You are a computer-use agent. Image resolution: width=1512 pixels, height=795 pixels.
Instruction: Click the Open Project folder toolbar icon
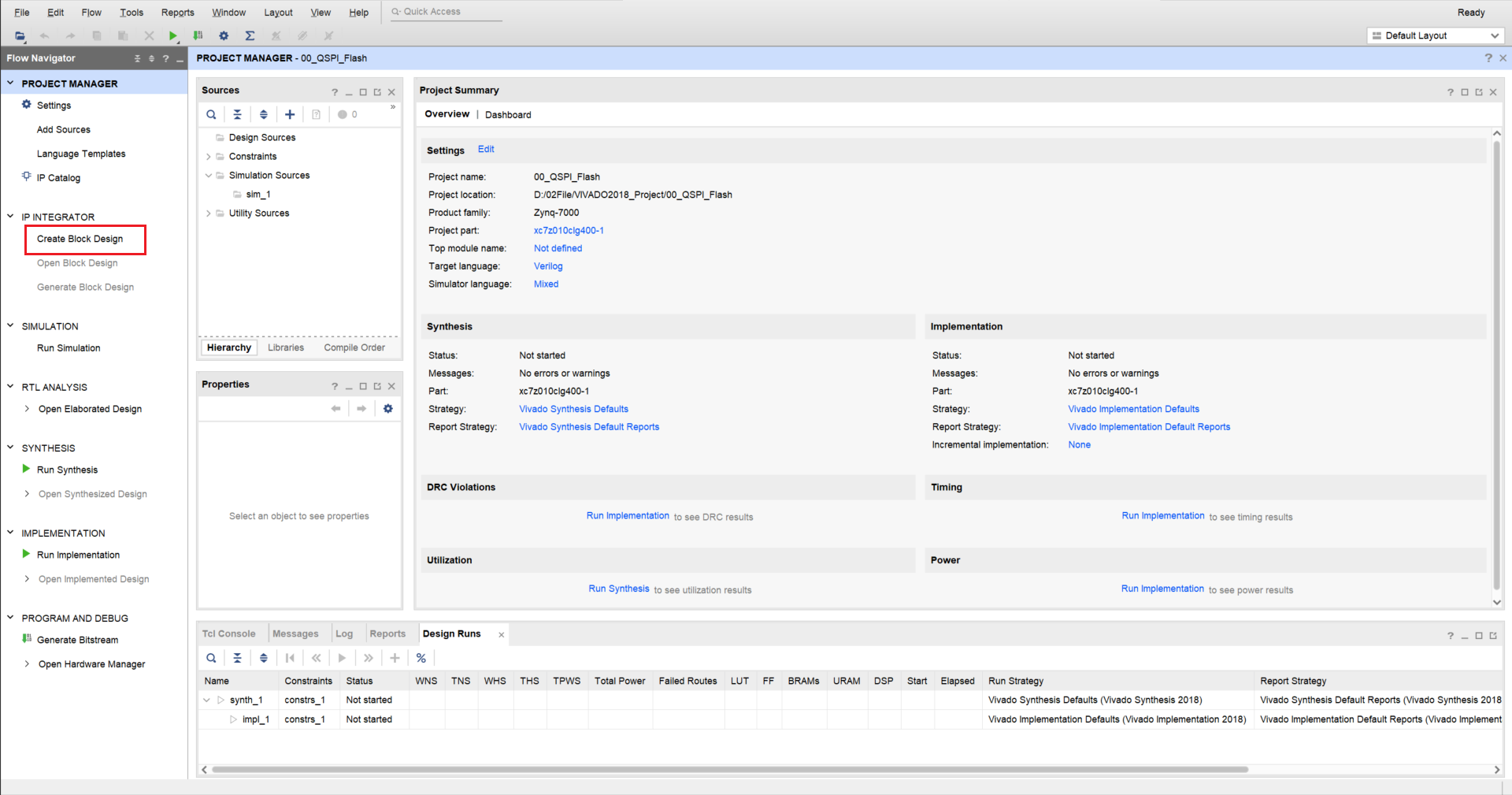[20, 35]
